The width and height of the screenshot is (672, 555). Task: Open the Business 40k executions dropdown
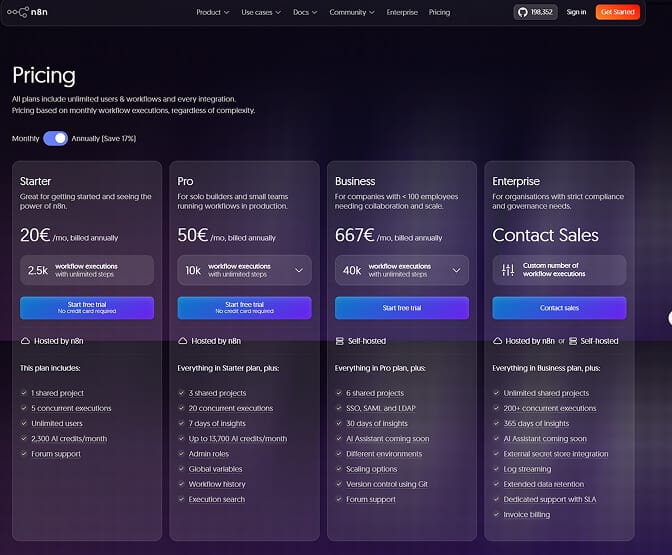(402, 270)
